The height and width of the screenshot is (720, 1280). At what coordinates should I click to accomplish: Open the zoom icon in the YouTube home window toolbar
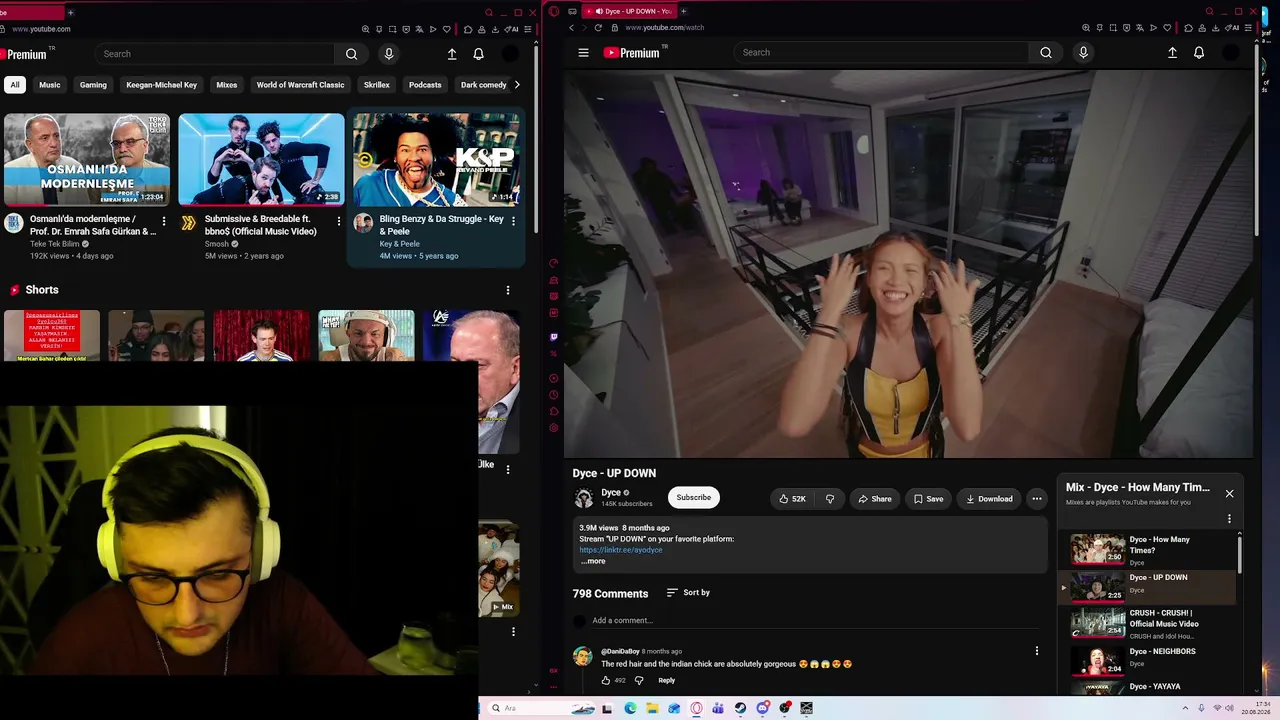click(x=366, y=29)
